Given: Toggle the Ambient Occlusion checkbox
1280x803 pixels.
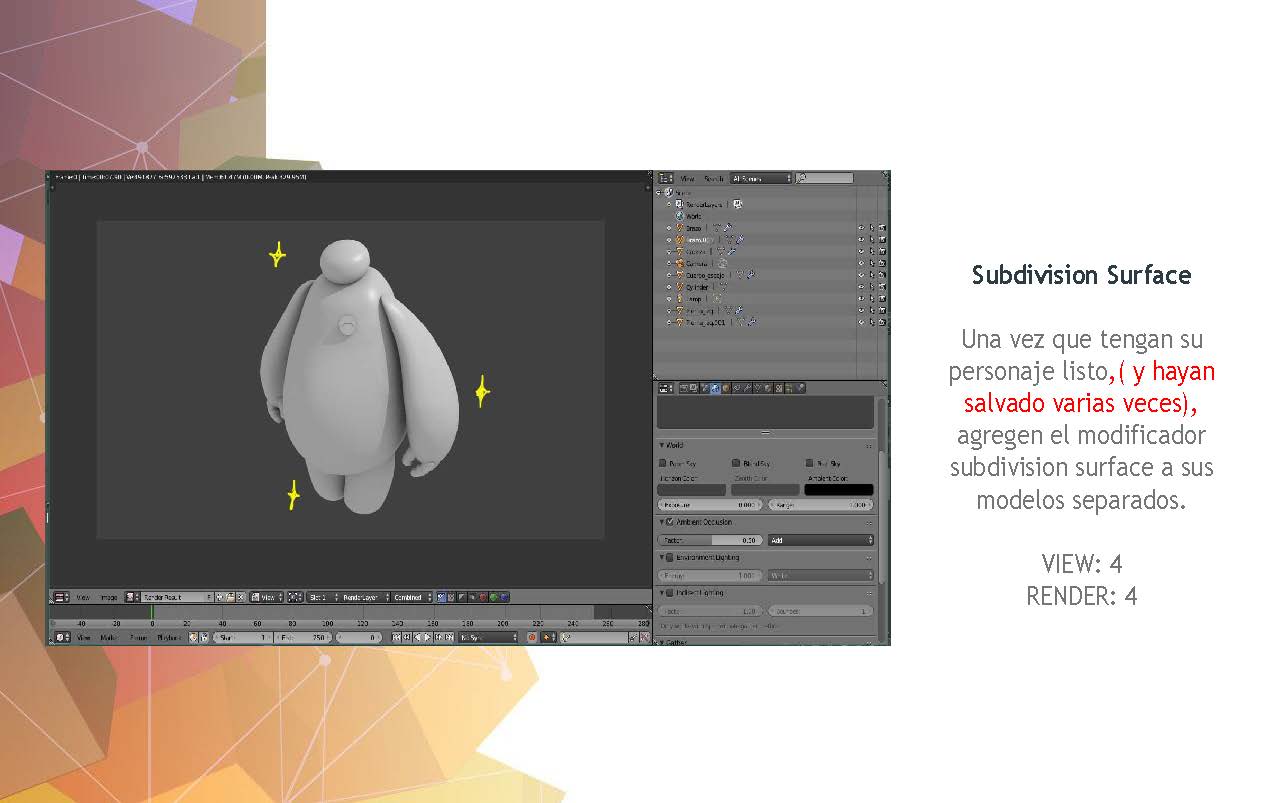Looking at the screenshot, I should point(670,522).
